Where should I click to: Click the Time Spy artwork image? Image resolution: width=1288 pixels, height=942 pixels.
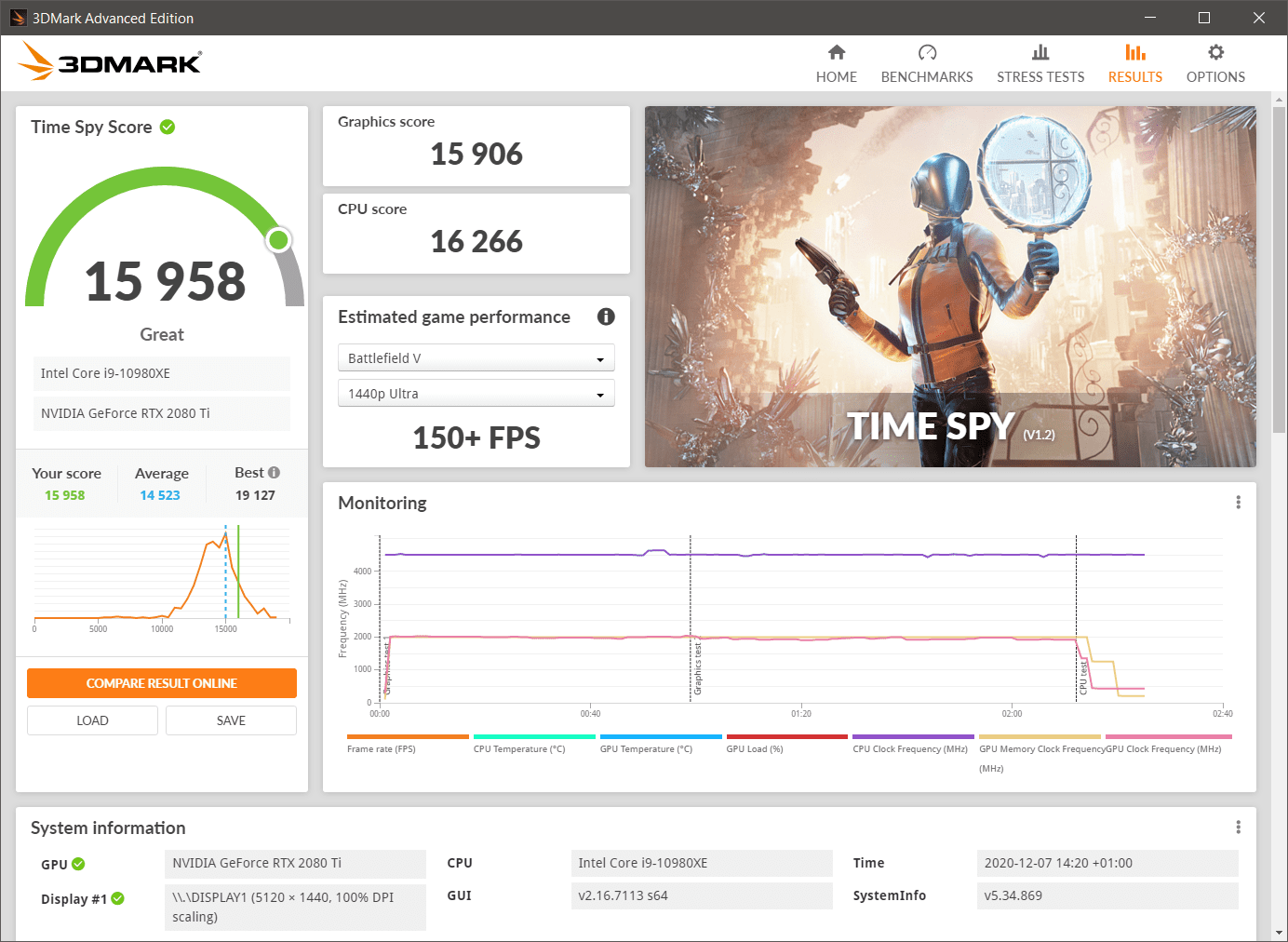pos(950,287)
